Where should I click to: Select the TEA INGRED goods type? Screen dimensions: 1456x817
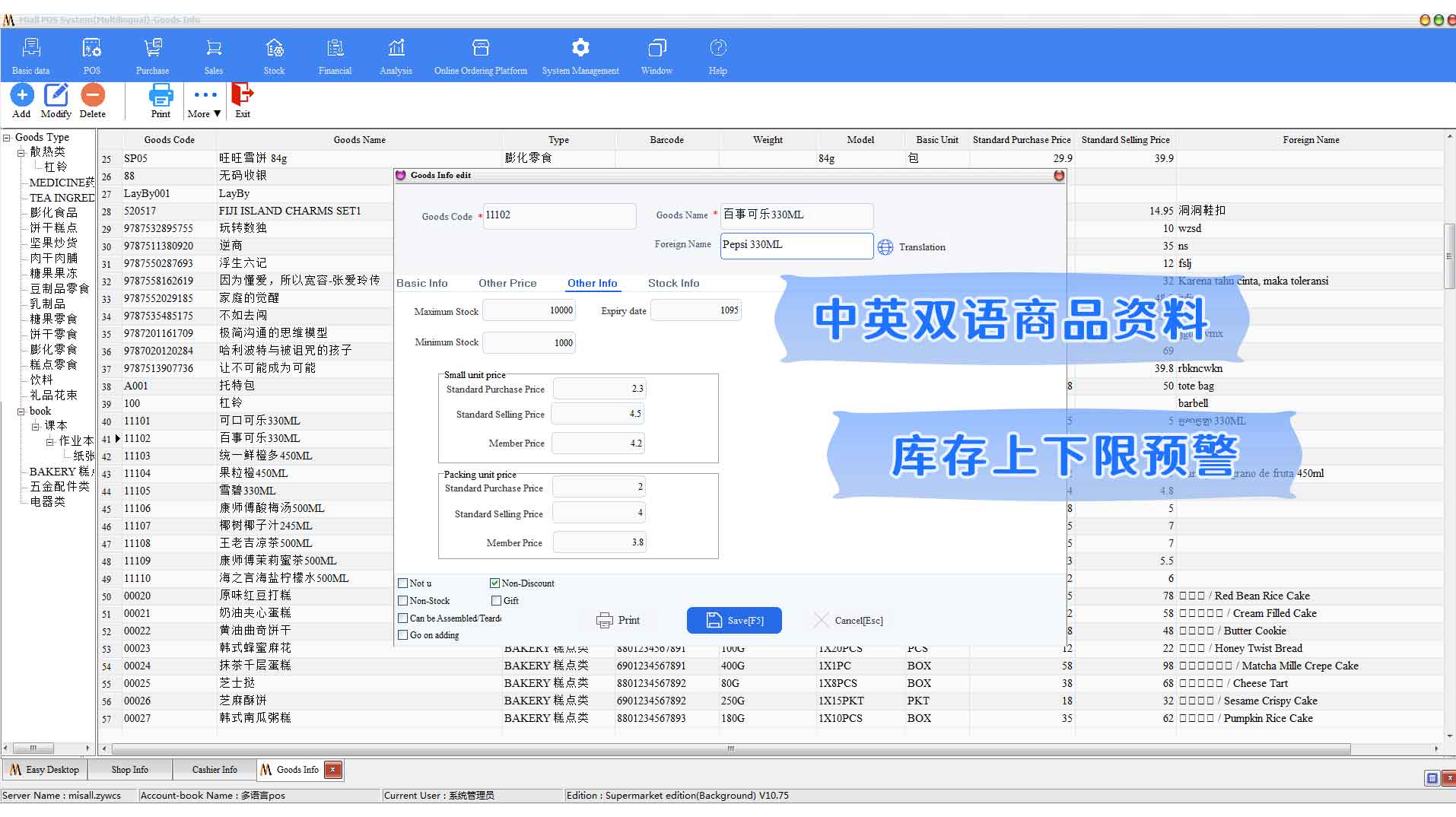(x=62, y=199)
